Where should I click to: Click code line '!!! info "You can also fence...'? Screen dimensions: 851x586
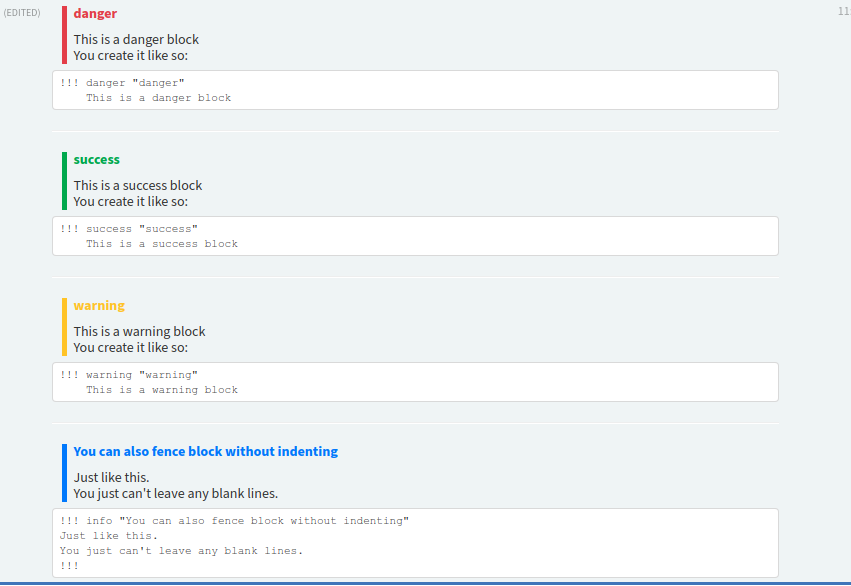(x=234, y=521)
